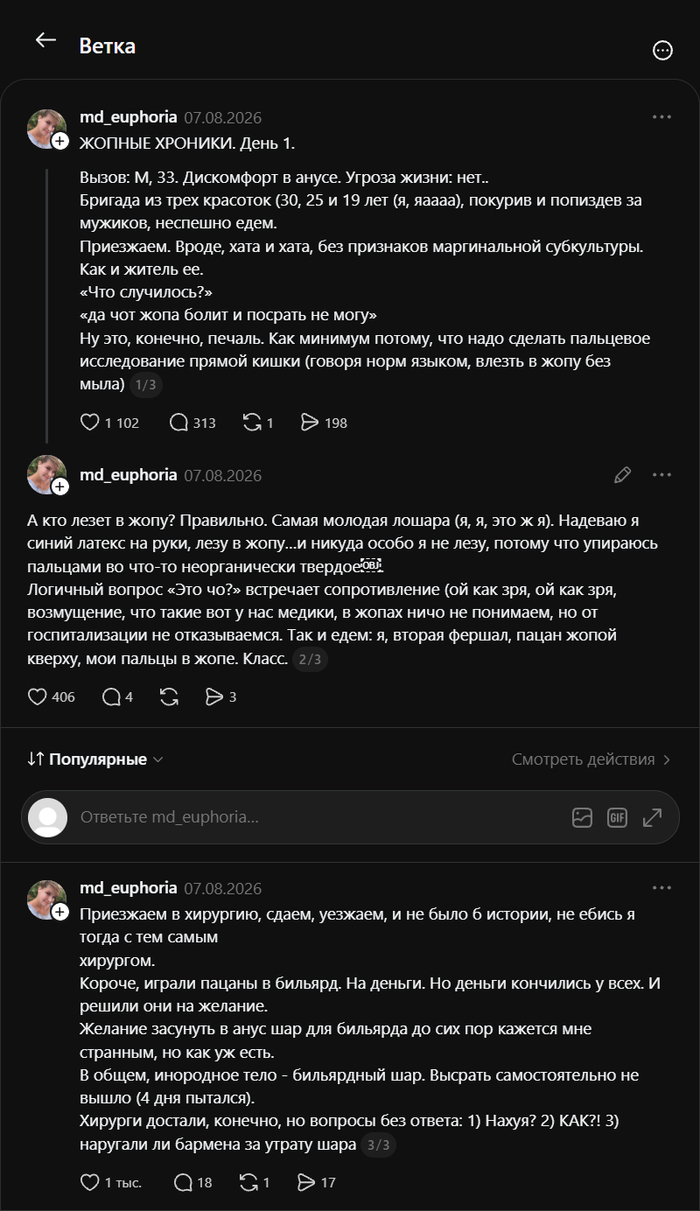Screen dimensions: 700x1211
Task: Attach an image in the reply box
Action: point(582,817)
